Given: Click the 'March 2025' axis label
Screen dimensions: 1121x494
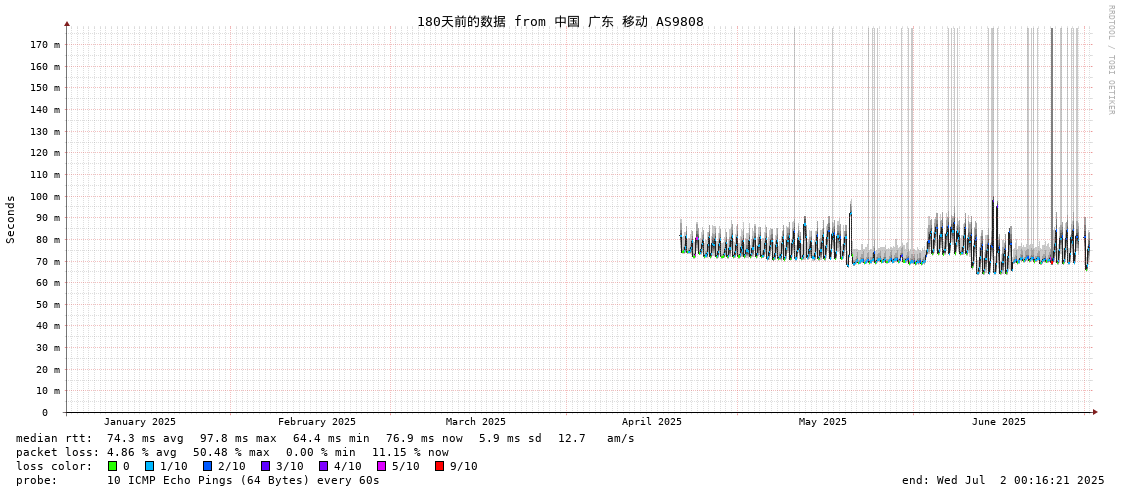Looking at the screenshot, I should (475, 422).
